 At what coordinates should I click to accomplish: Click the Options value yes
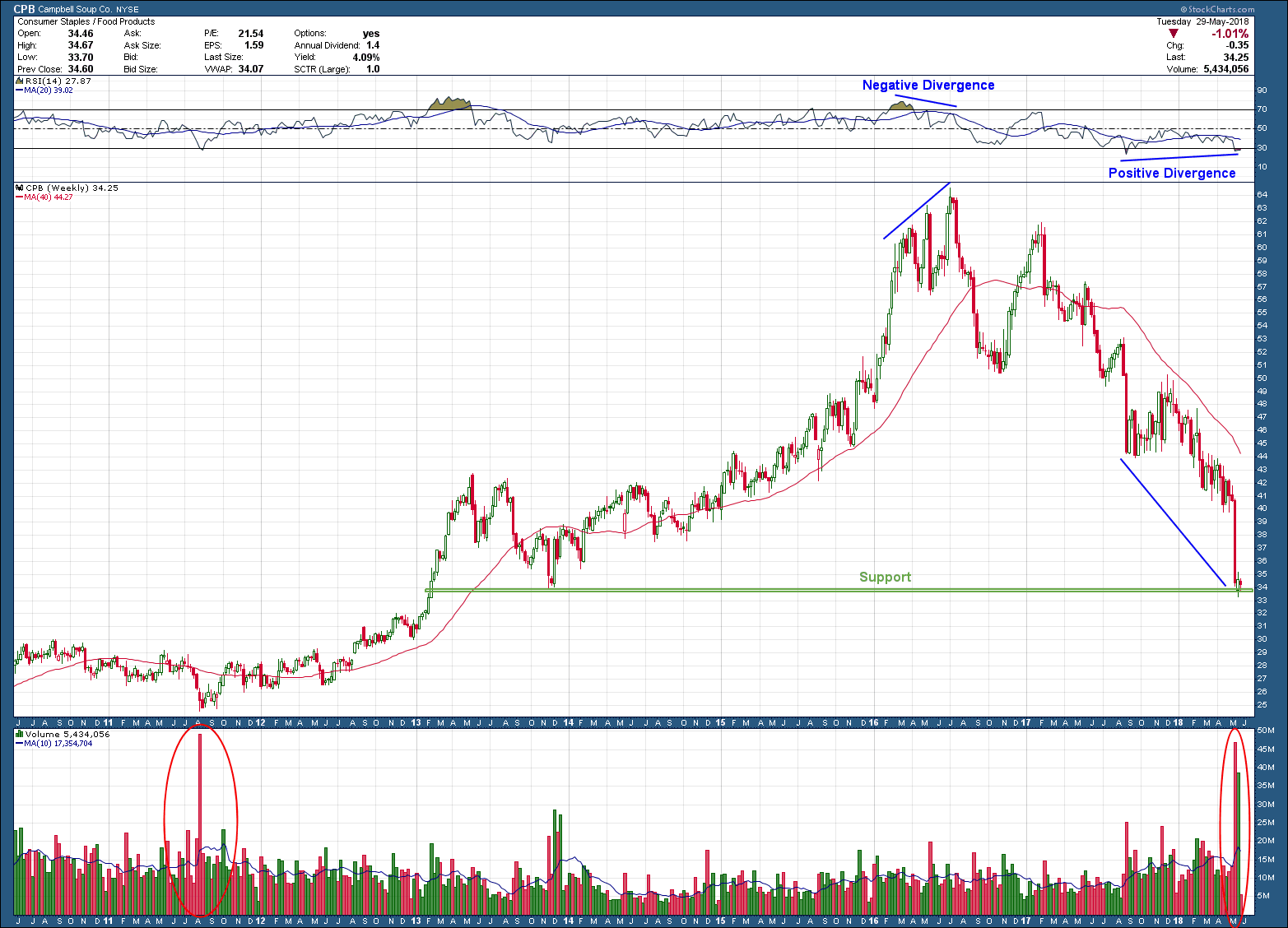371,34
